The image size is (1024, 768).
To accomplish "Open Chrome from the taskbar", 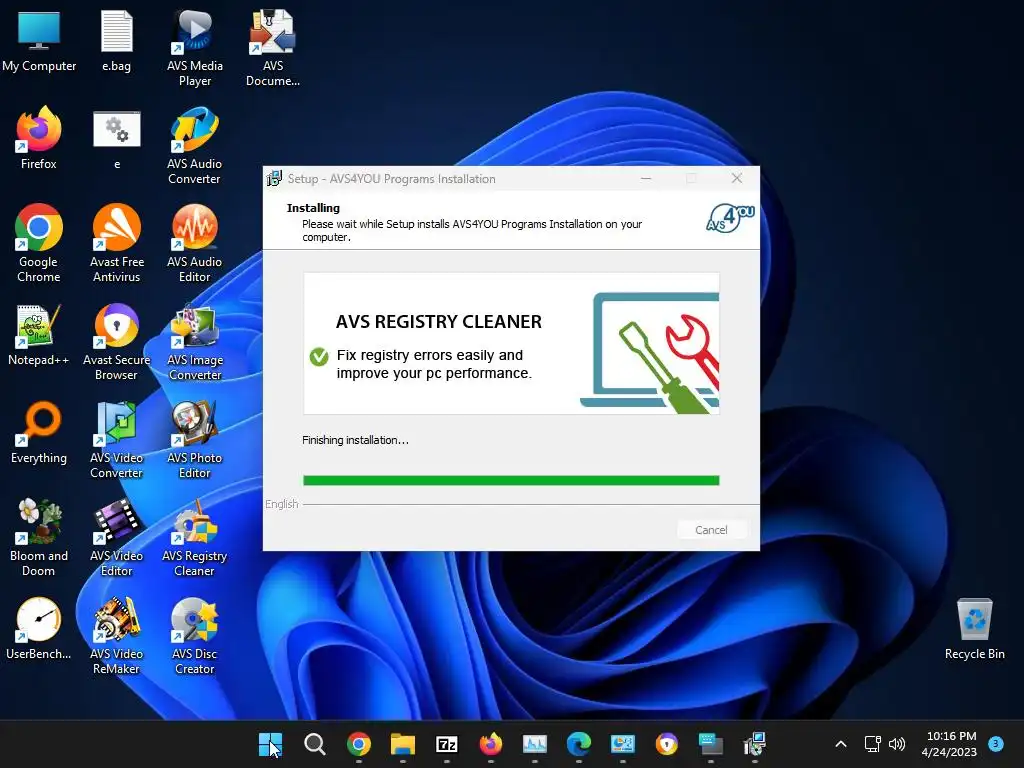I will click(359, 744).
